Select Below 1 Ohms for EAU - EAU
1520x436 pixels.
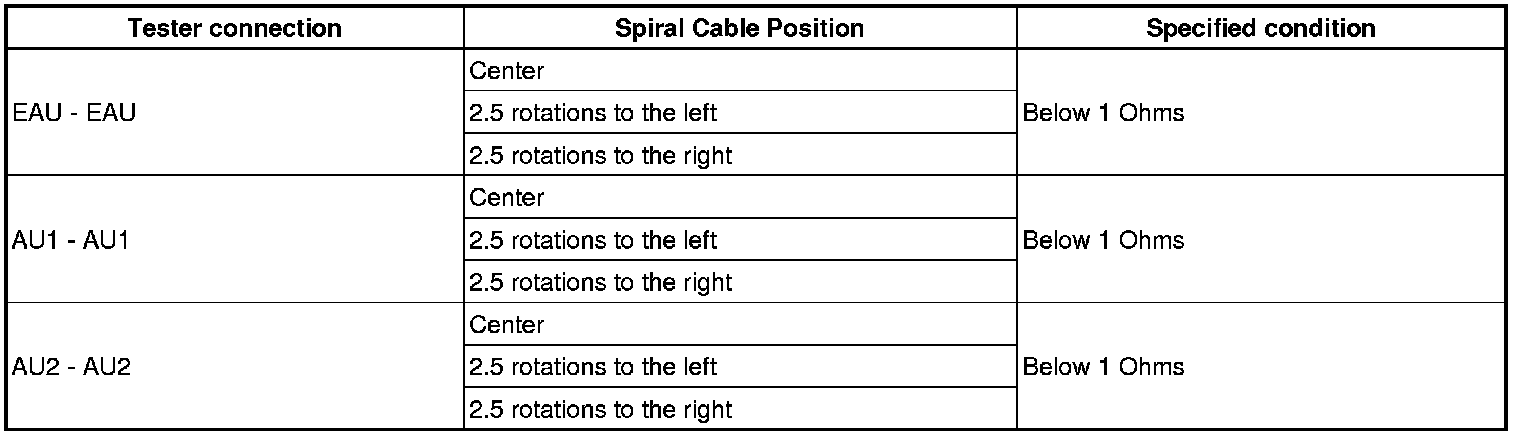1103,113
